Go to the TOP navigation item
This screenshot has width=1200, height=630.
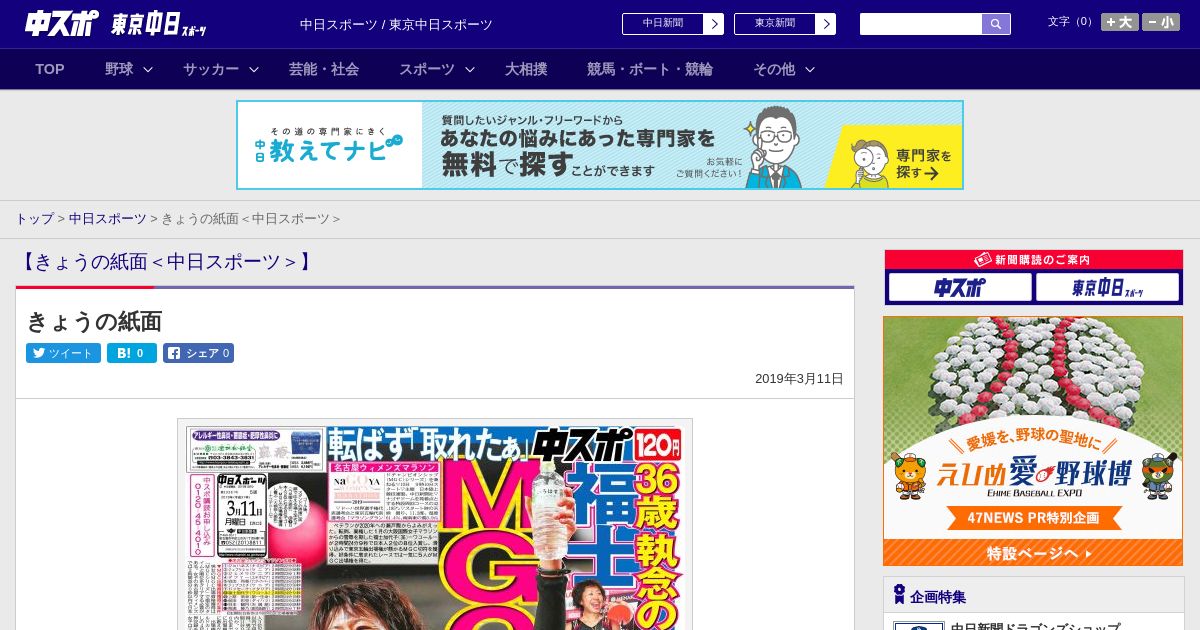(x=50, y=69)
